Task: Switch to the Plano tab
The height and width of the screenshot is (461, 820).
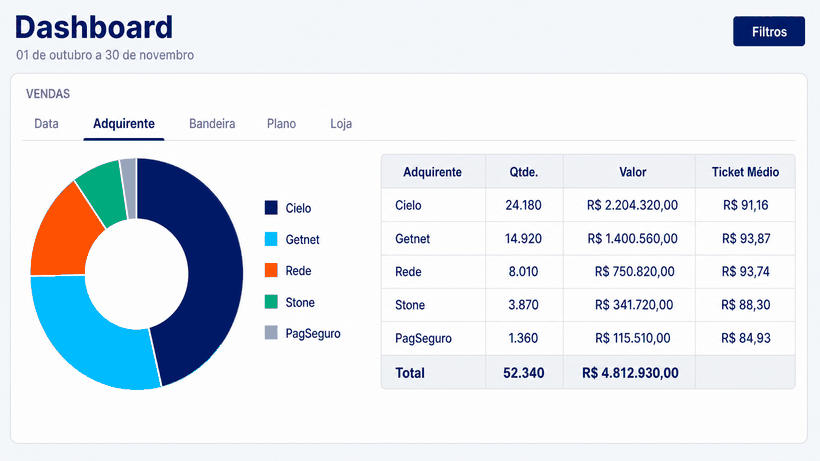Action: click(281, 124)
